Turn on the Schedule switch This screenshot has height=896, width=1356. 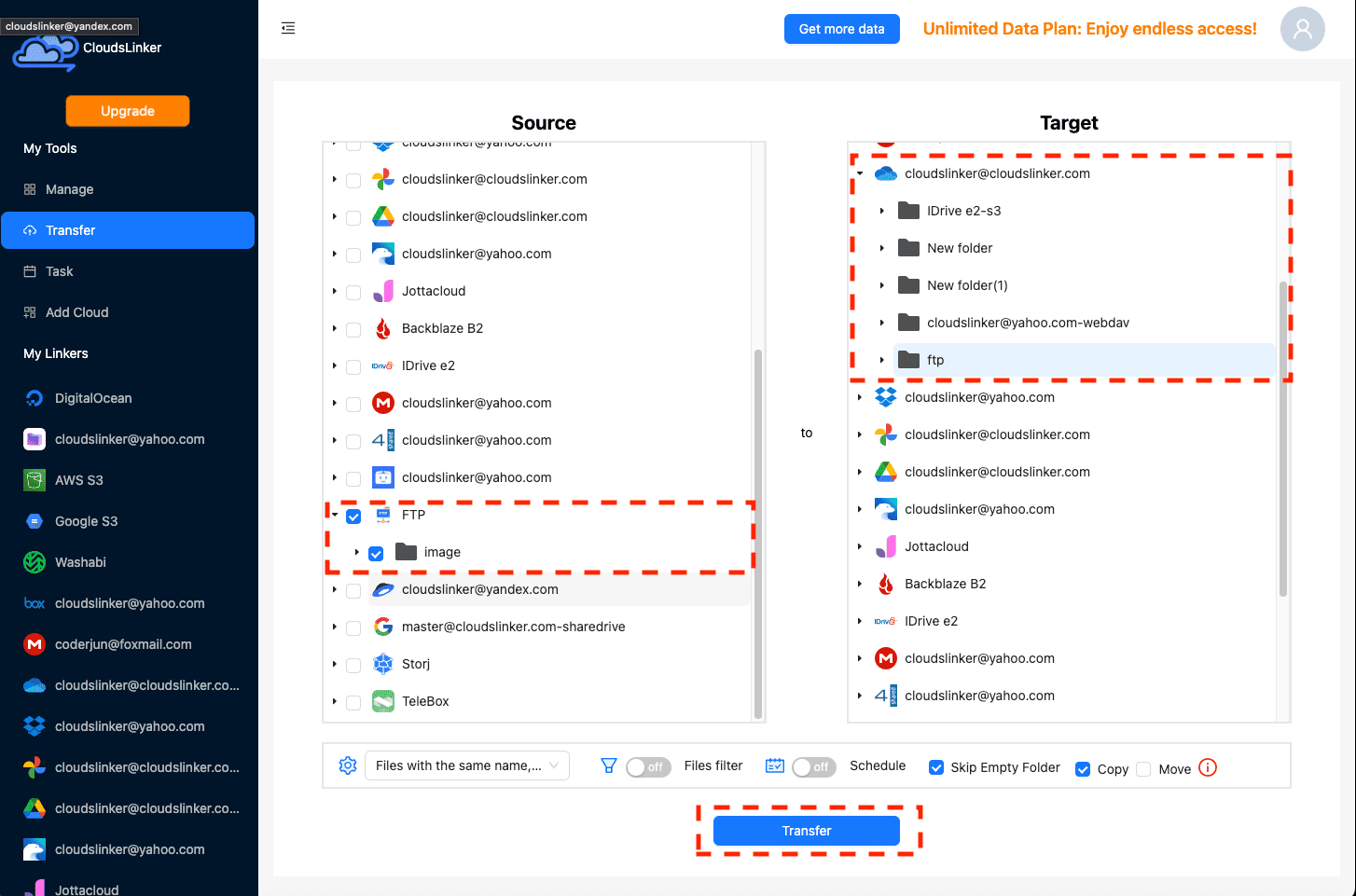(x=814, y=766)
